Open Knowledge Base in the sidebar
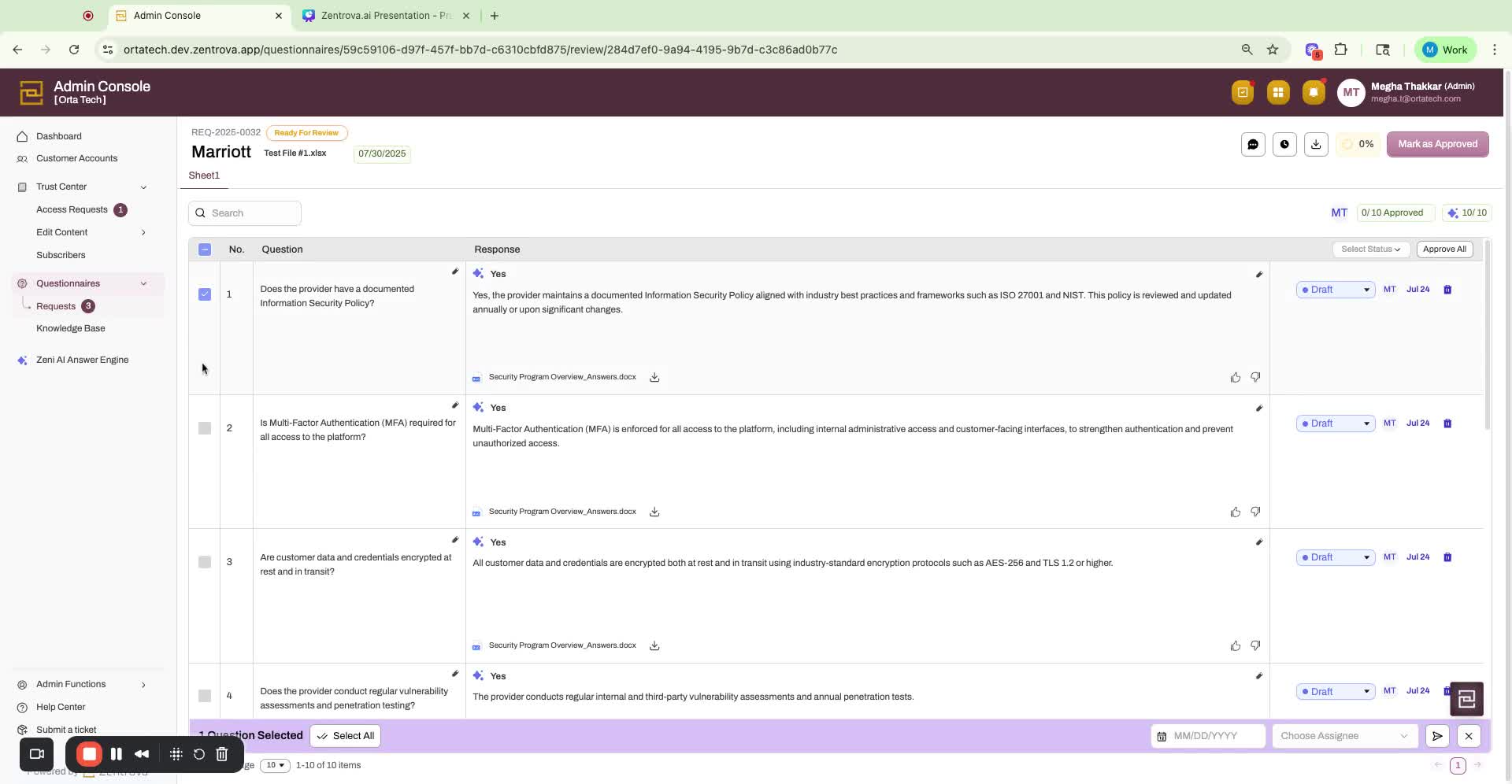 70,329
